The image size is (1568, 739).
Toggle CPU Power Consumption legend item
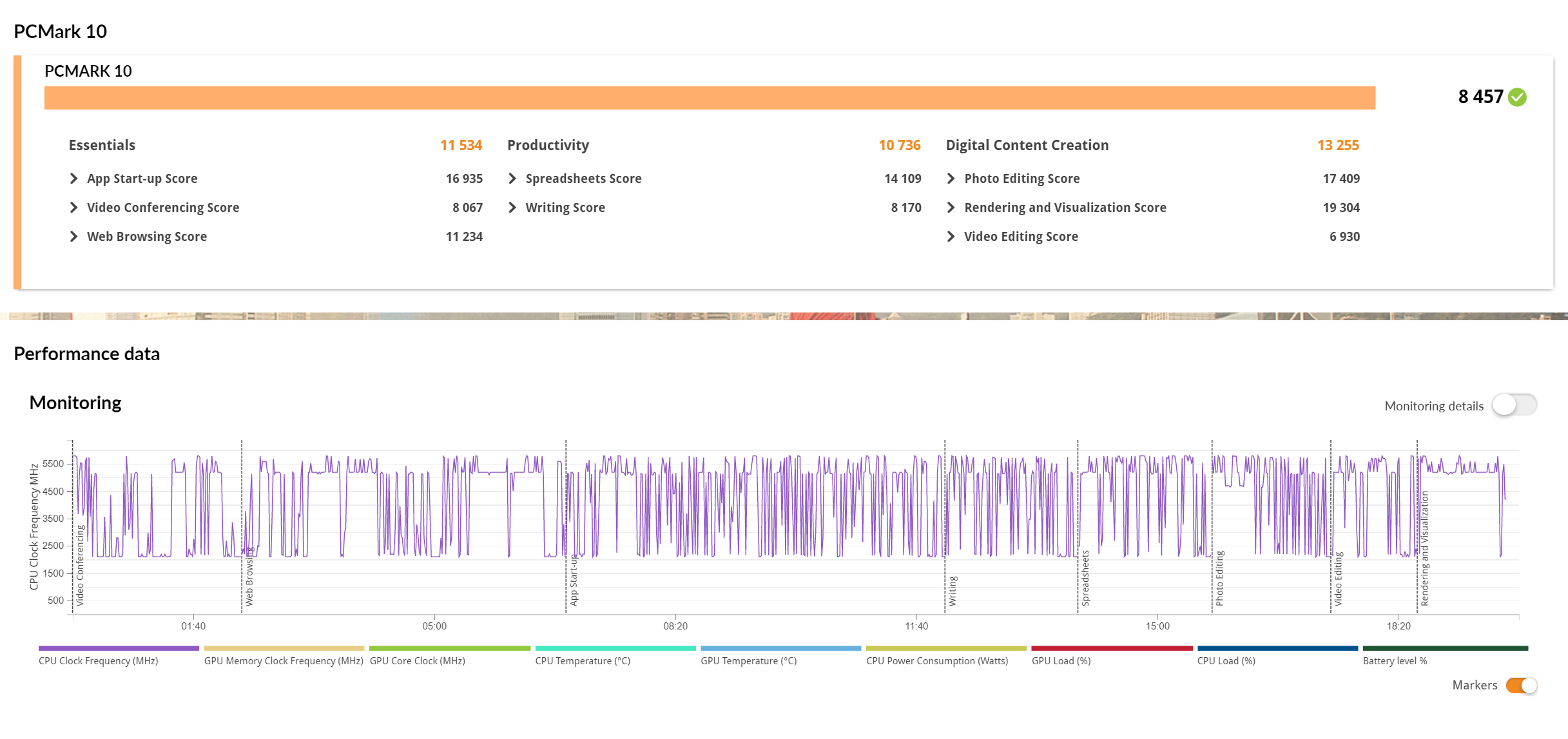click(x=936, y=660)
